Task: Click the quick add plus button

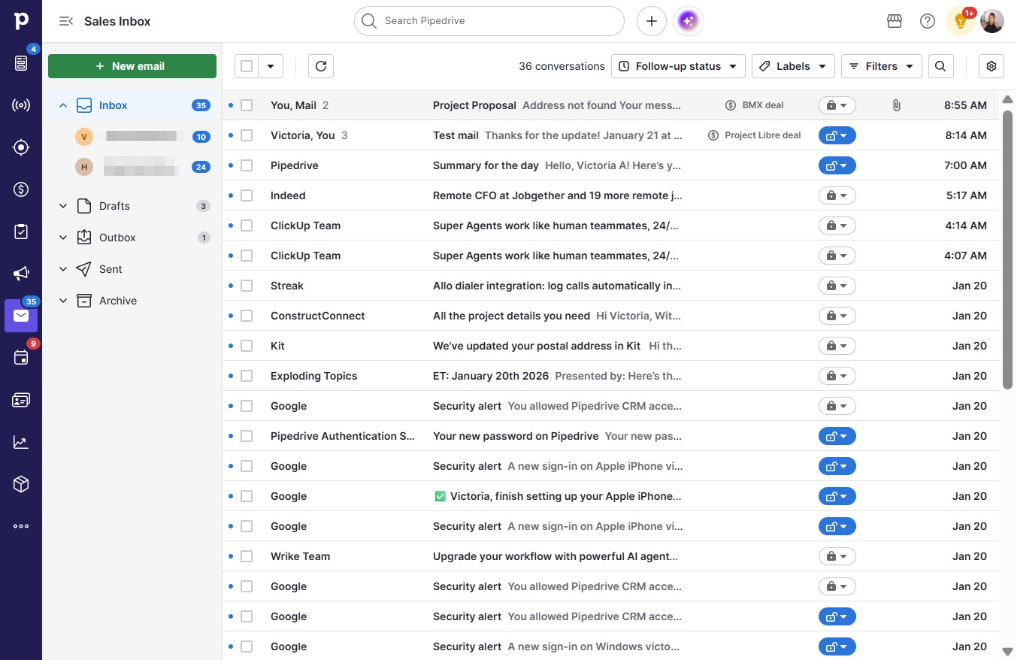Action: click(651, 21)
